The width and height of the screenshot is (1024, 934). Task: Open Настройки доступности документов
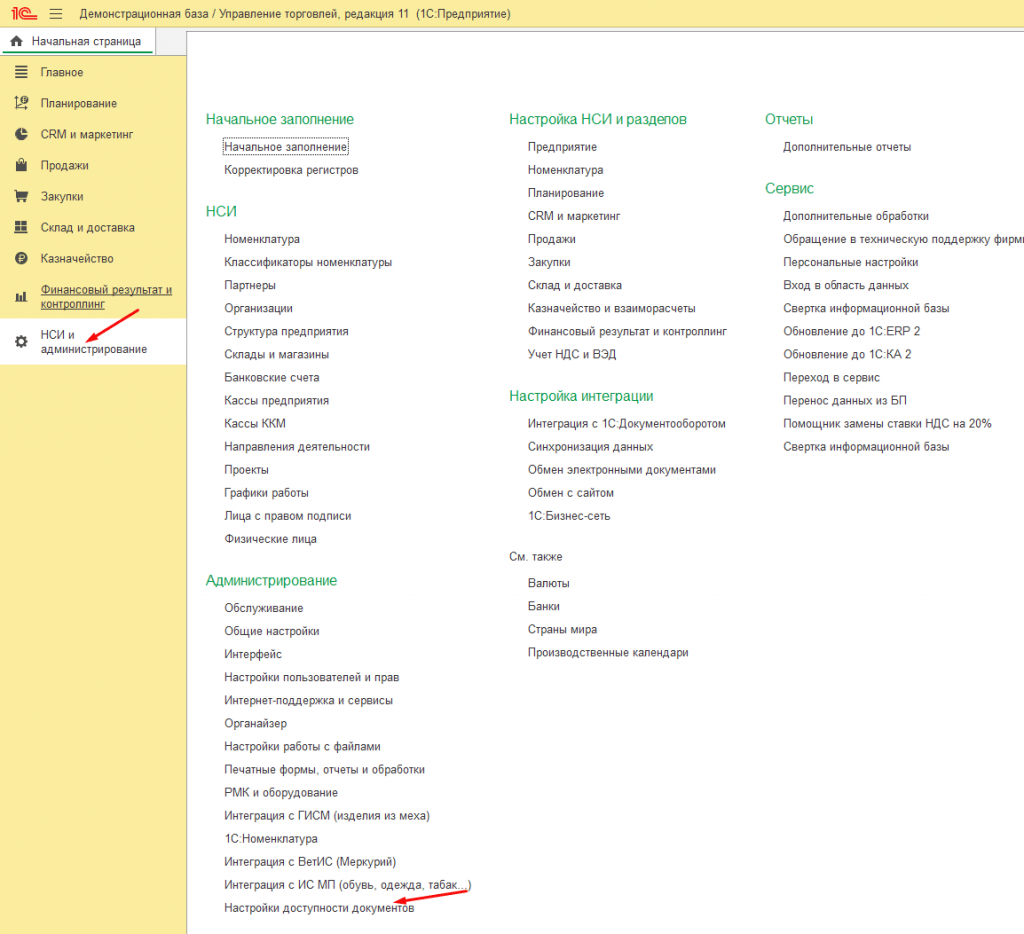point(319,908)
